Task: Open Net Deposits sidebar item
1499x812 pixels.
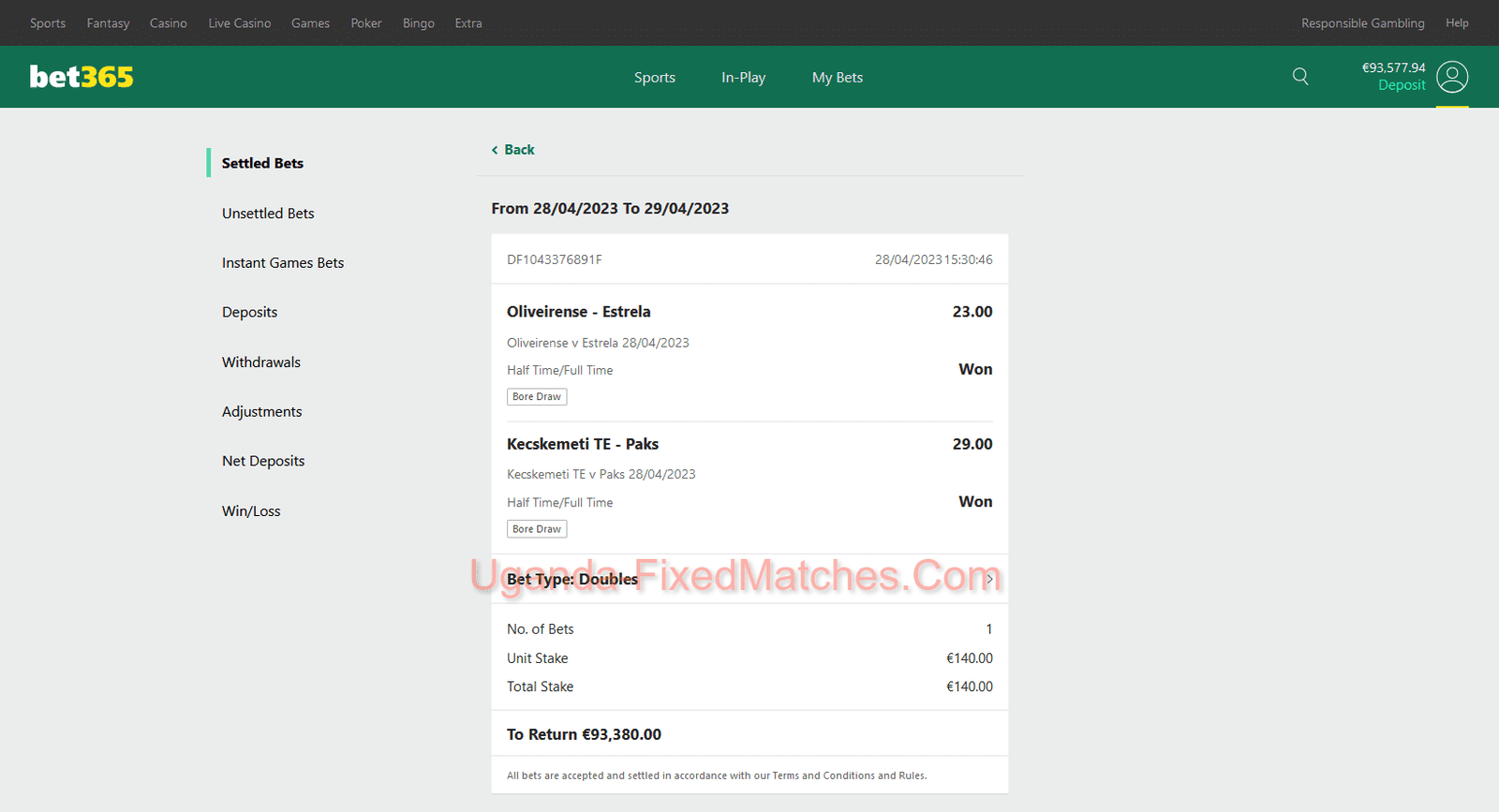Action: pos(263,461)
